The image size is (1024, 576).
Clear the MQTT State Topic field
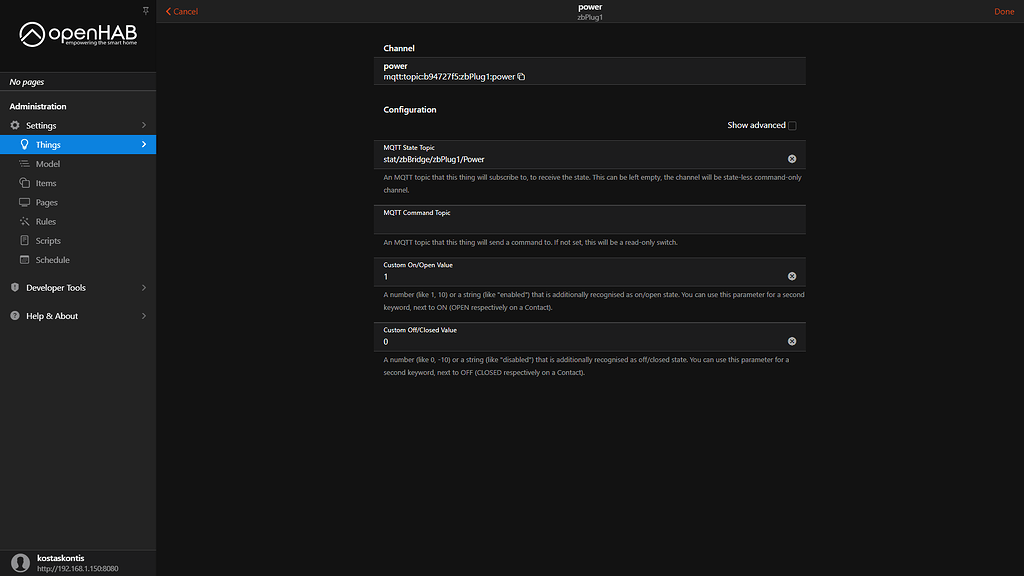pyautogui.click(x=792, y=156)
